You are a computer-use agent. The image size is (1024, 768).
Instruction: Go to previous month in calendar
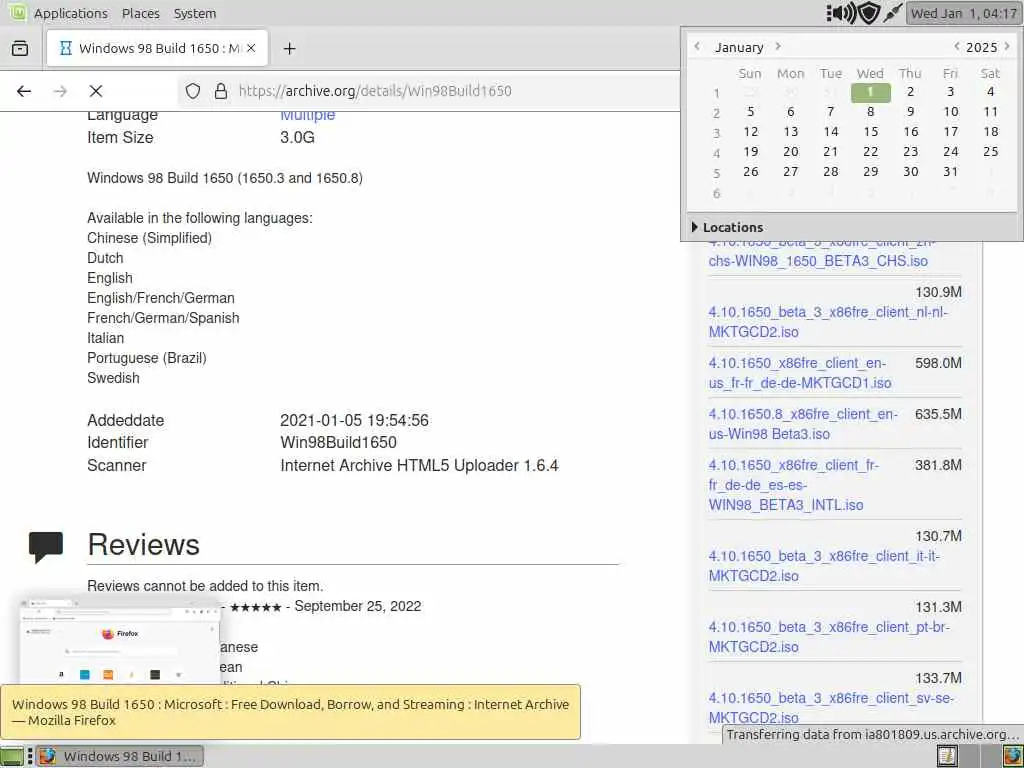point(697,46)
